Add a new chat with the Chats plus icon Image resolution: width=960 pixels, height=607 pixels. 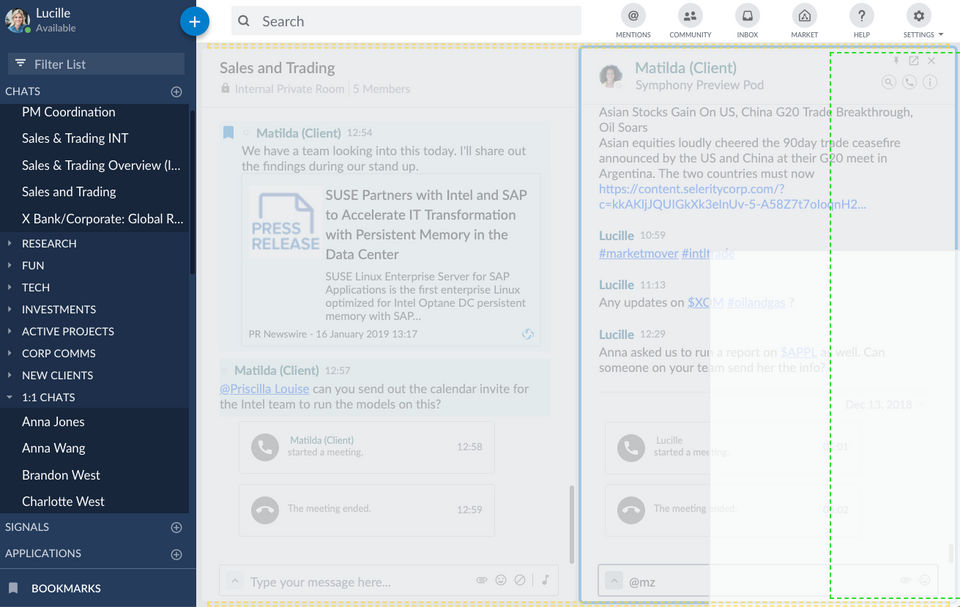pyautogui.click(x=176, y=91)
